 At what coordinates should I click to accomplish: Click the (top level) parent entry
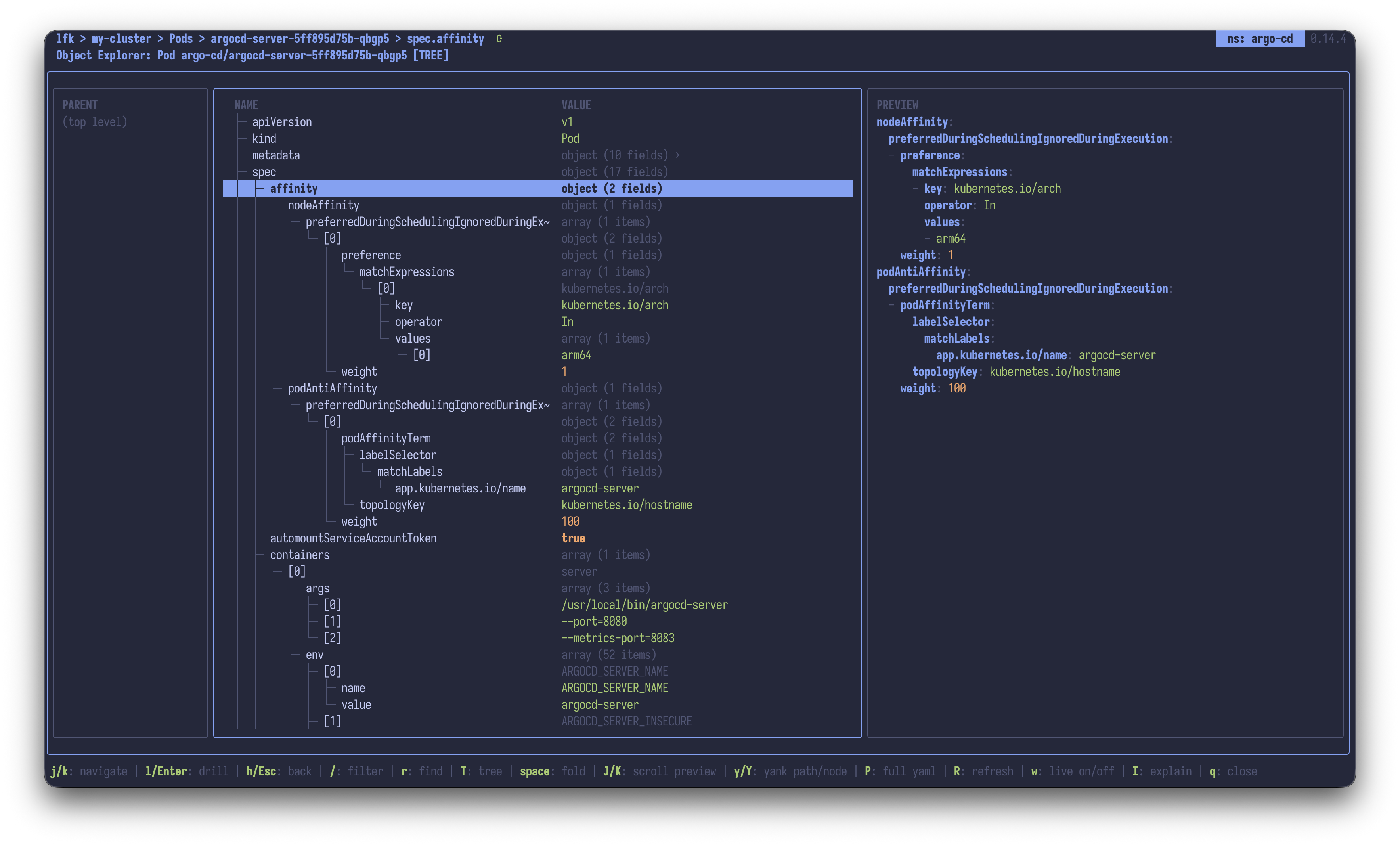95,122
